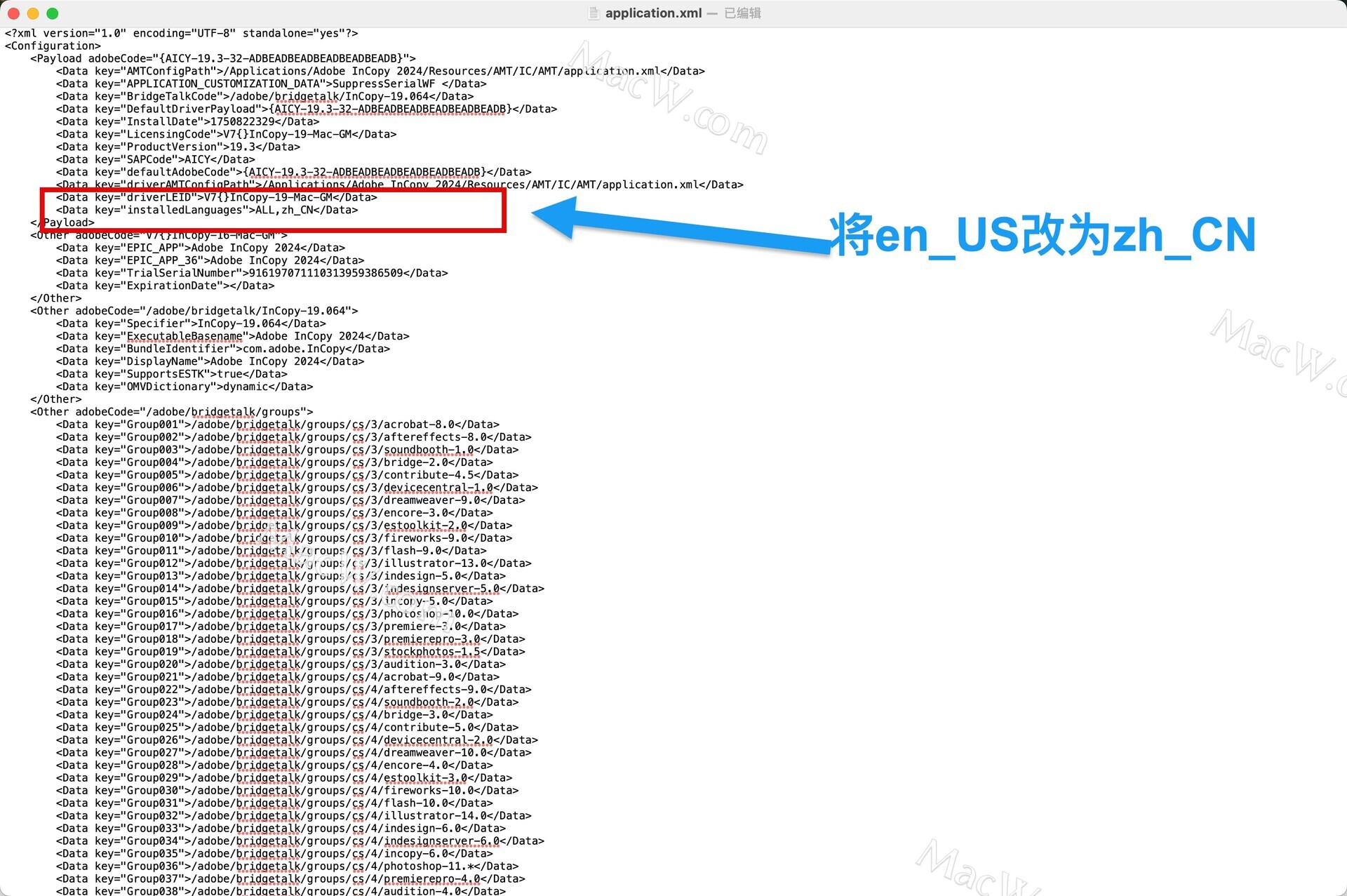Click the Group028 encore-4.0 line
The height and width of the screenshot is (896, 1347).
274,765
